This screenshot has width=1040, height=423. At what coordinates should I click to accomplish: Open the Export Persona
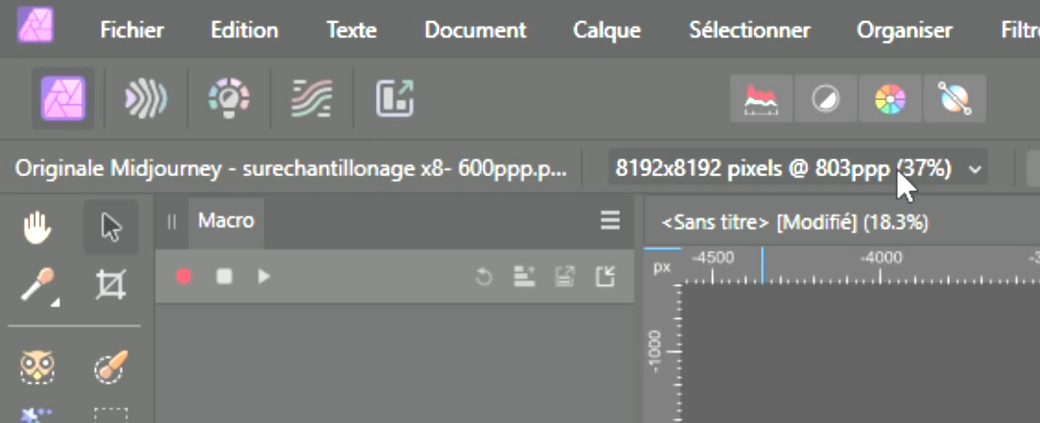(394, 98)
